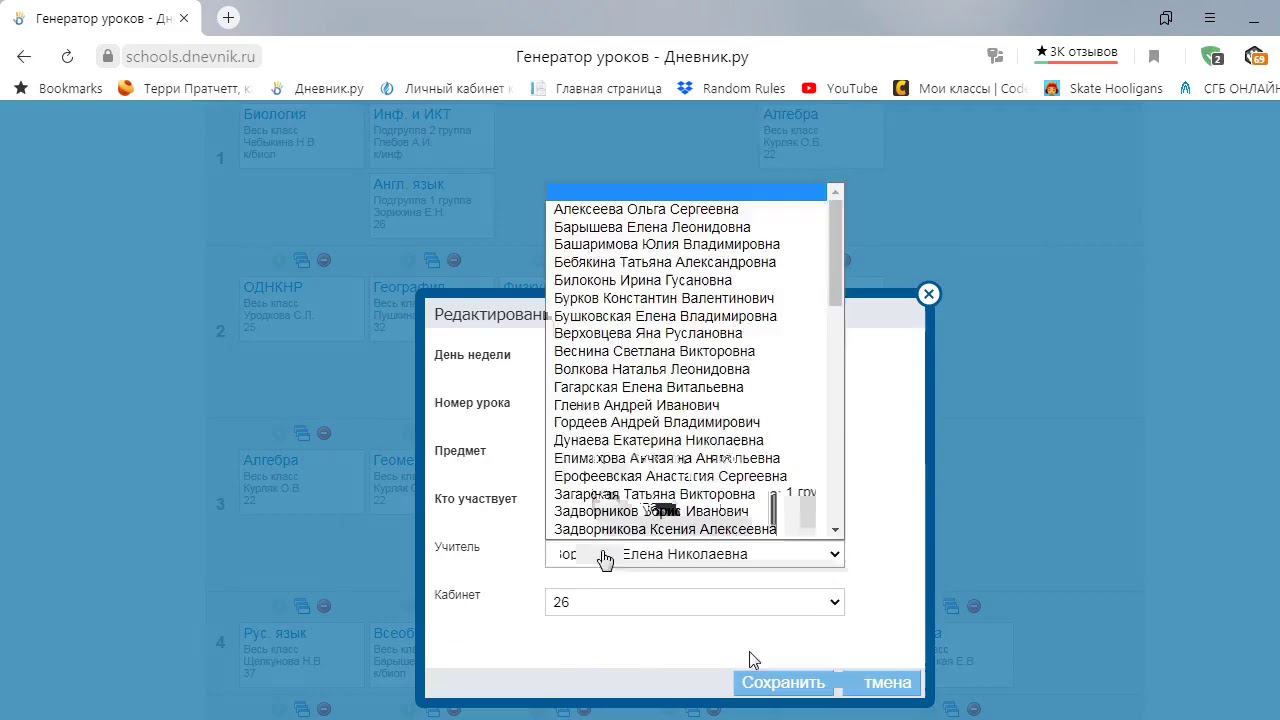The width and height of the screenshot is (1280, 720).
Task: Cancel with the Отмена button
Action: tap(882, 683)
